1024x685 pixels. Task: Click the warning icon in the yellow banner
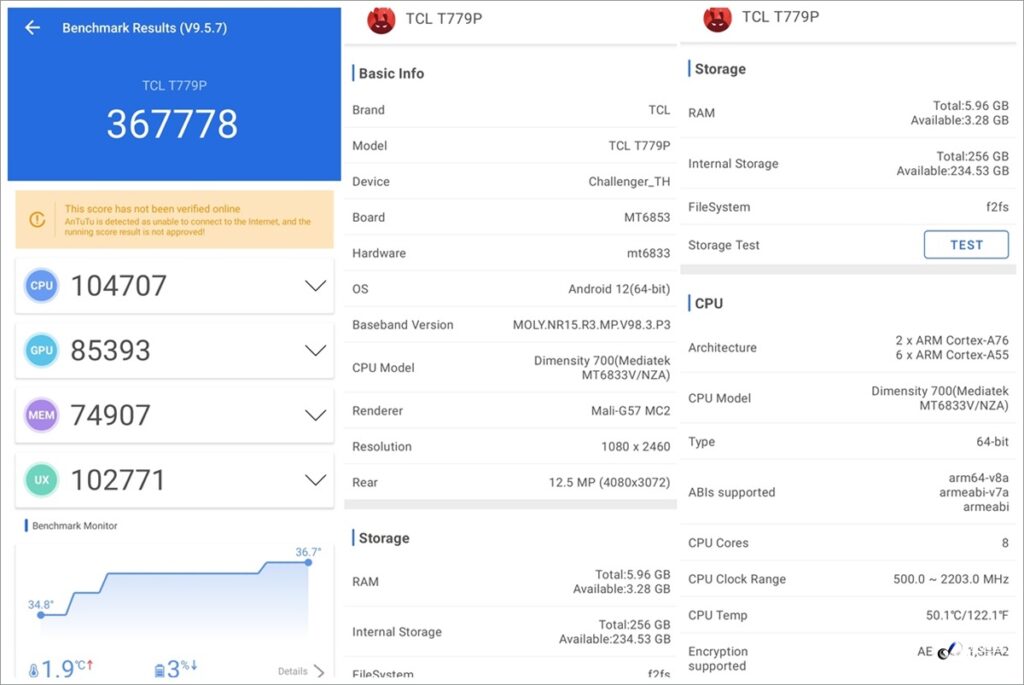tap(38, 219)
